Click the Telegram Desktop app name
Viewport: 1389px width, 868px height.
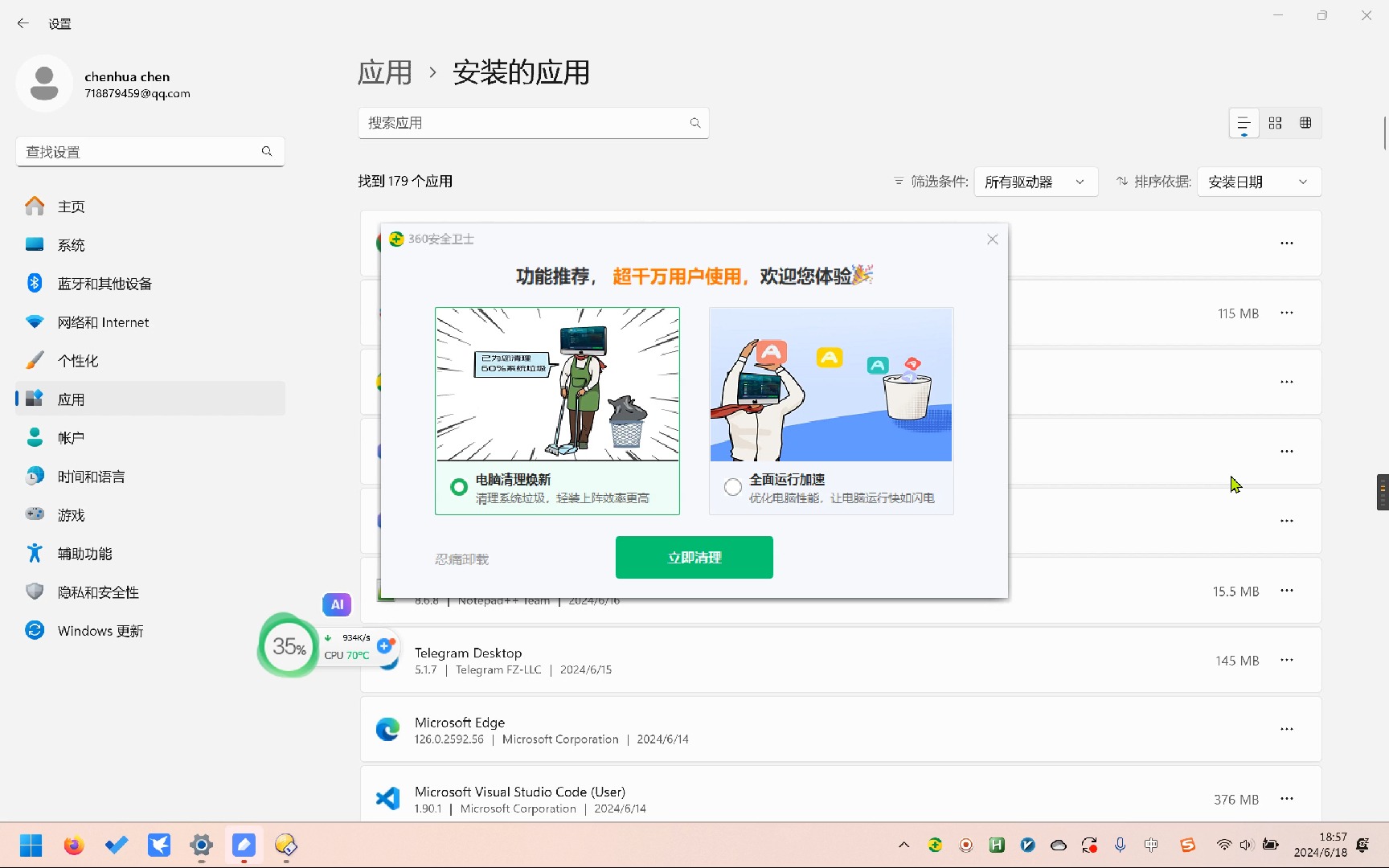pos(469,653)
